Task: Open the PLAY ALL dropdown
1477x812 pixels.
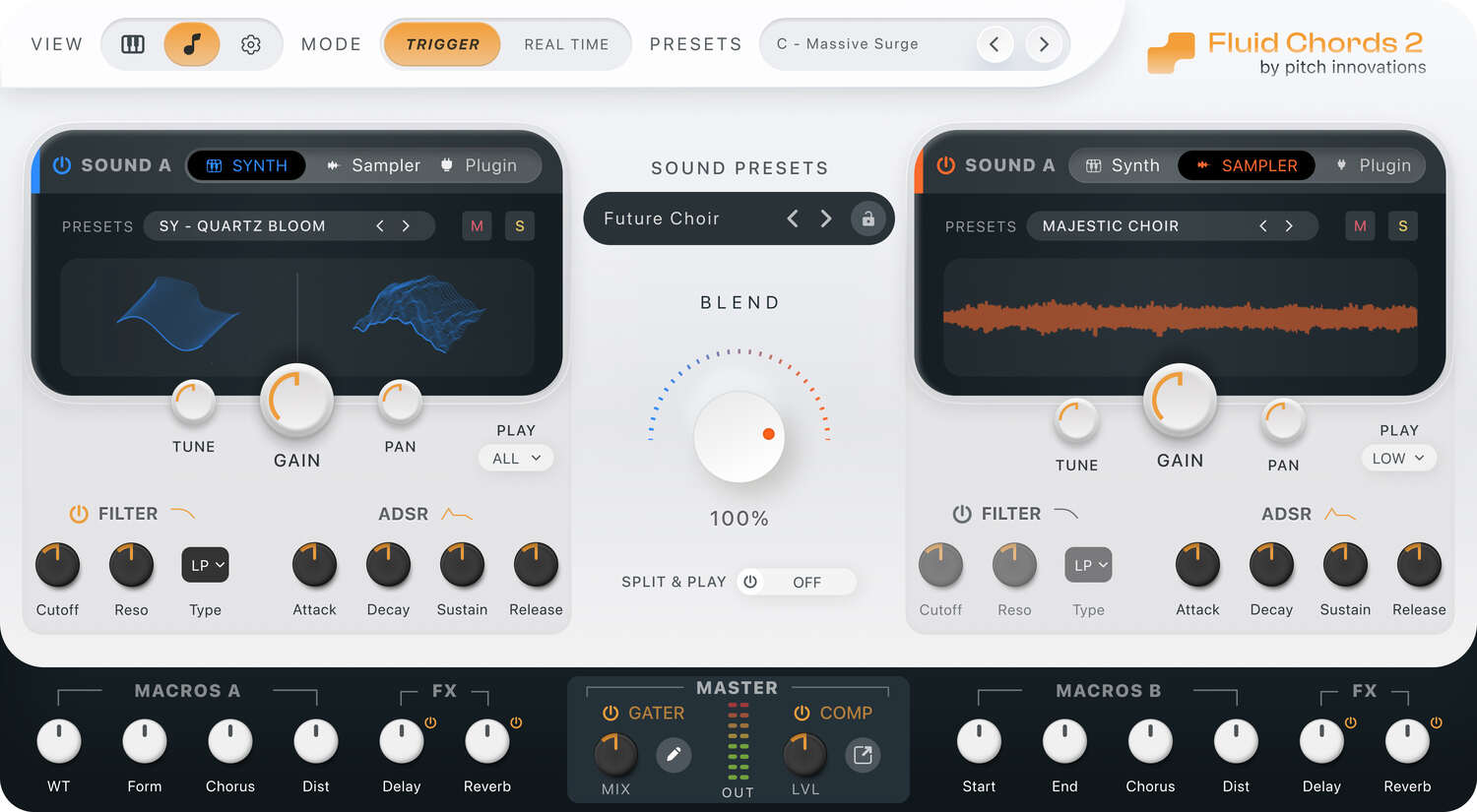Action: pyautogui.click(x=515, y=458)
